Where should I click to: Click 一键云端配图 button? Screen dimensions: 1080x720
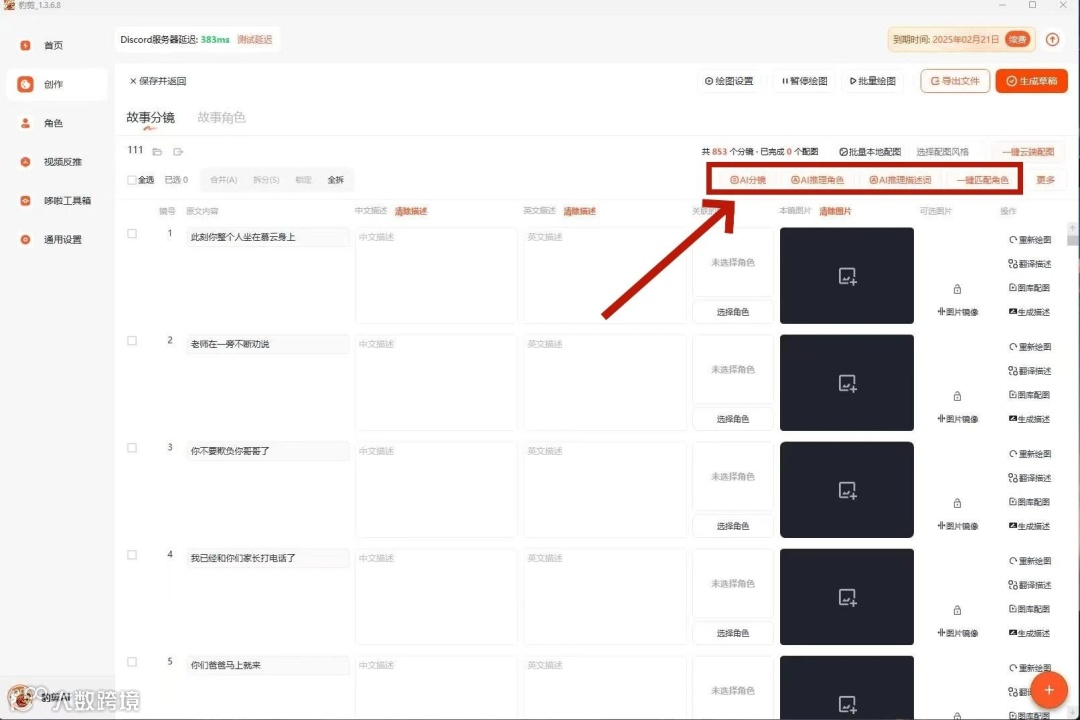1028,152
